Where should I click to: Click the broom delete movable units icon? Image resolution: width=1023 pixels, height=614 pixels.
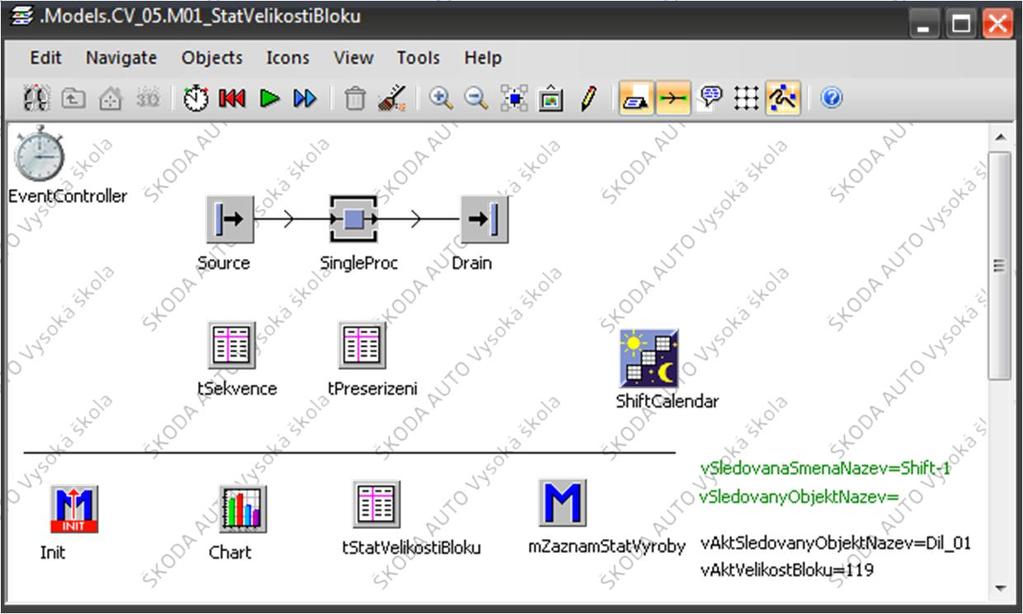coord(392,99)
